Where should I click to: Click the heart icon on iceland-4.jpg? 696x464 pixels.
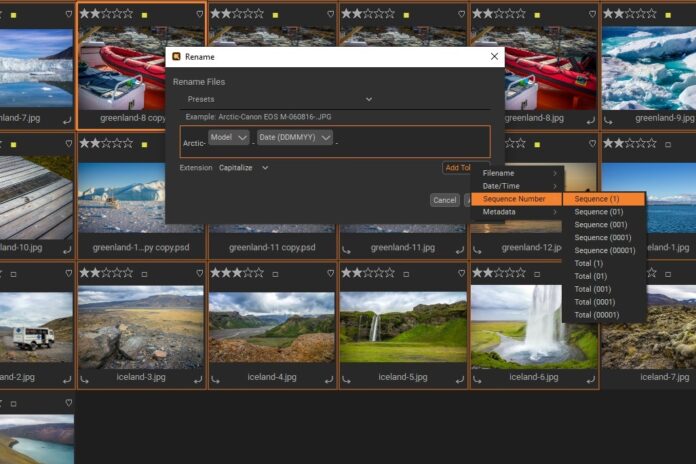(330, 273)
